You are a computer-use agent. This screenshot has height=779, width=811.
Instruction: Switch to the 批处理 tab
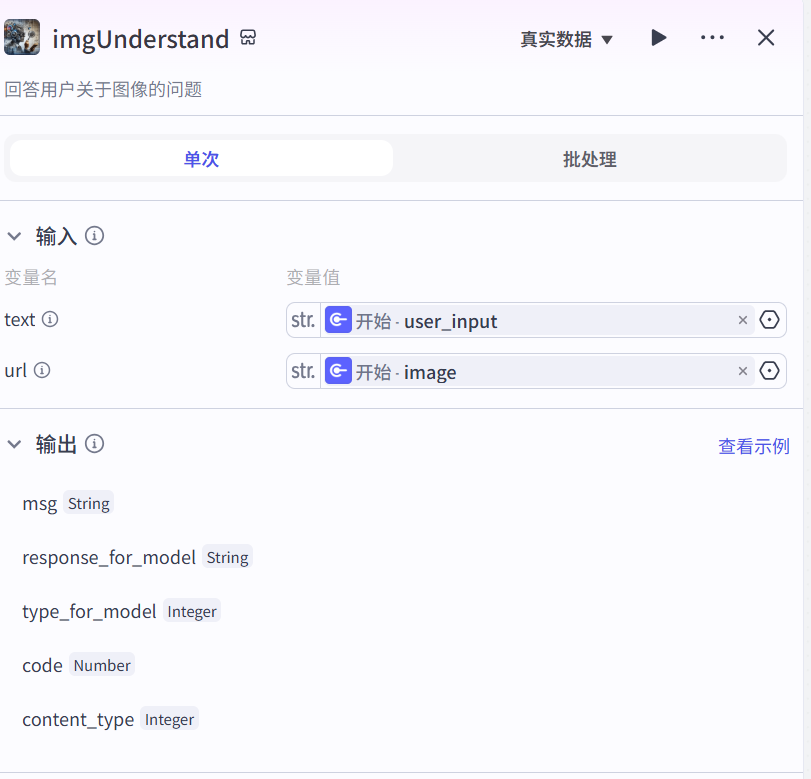pyautogui.click(x=589, y=159)
